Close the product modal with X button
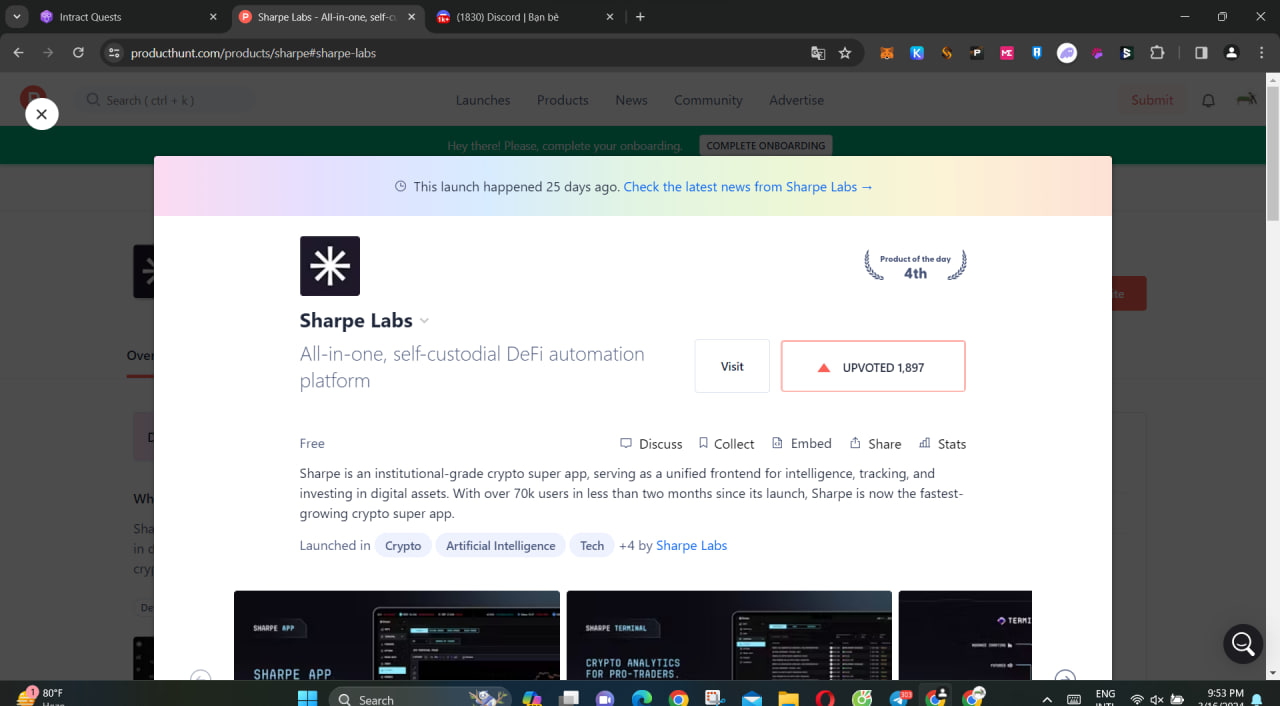This screenshot has width=1280, height=706. (x=41, y=114)
